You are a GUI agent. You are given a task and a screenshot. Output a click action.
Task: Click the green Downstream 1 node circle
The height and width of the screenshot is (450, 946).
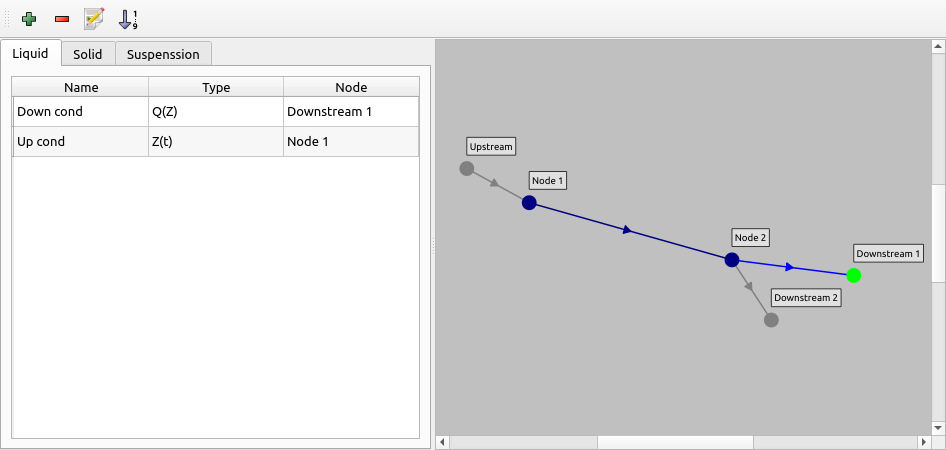click(854, 276)
